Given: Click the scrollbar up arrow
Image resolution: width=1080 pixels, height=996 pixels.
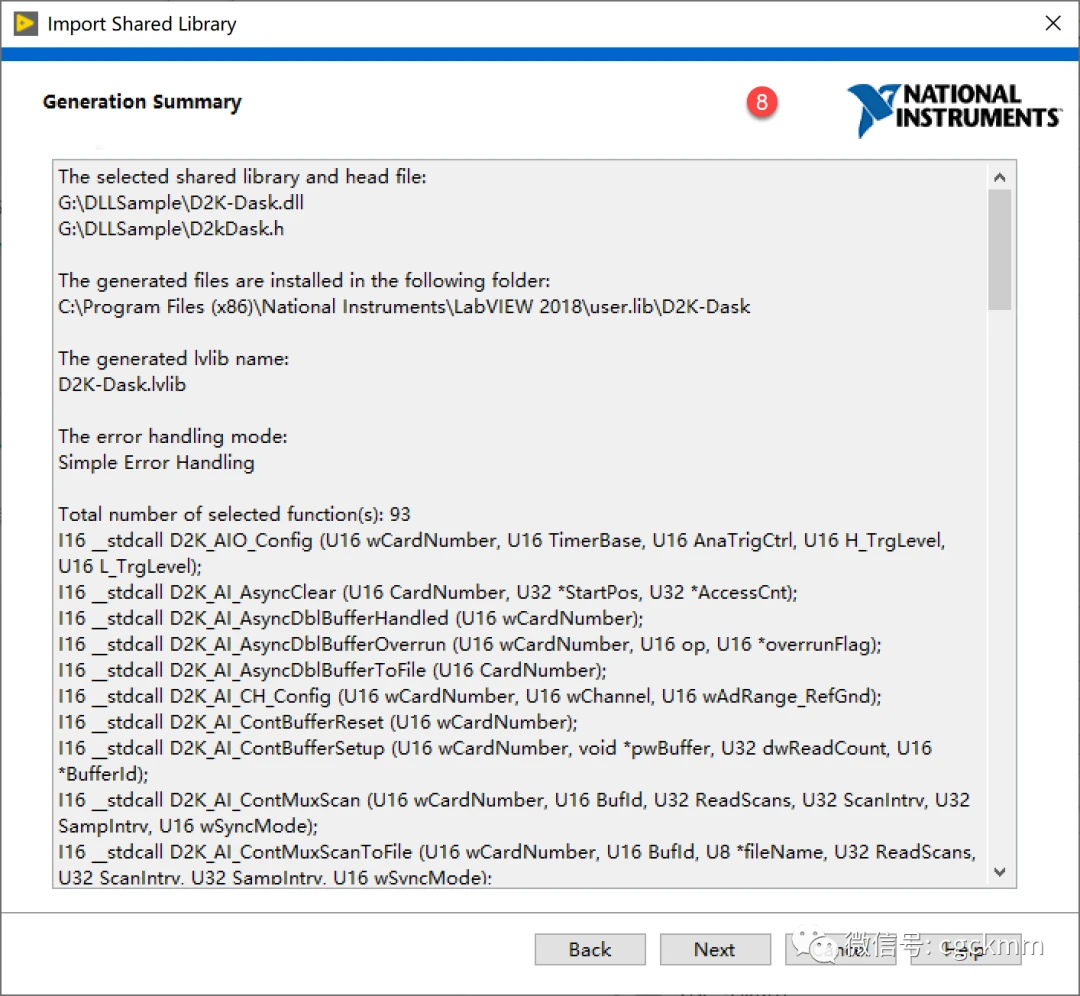Looking at the screenshot, I should pos(999,177).
